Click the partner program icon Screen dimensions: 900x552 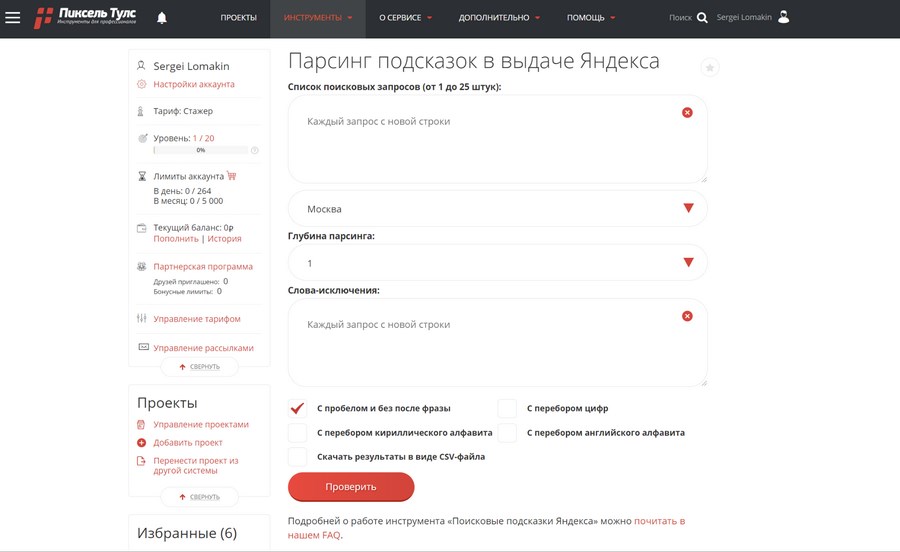[141, 266]
